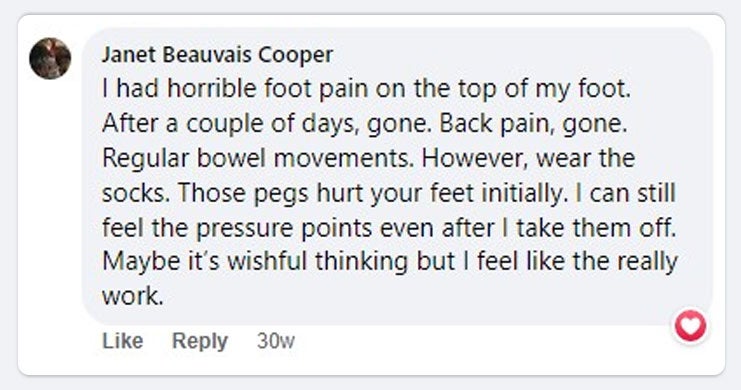Click the text "However, wear the"

click(528, 158)
